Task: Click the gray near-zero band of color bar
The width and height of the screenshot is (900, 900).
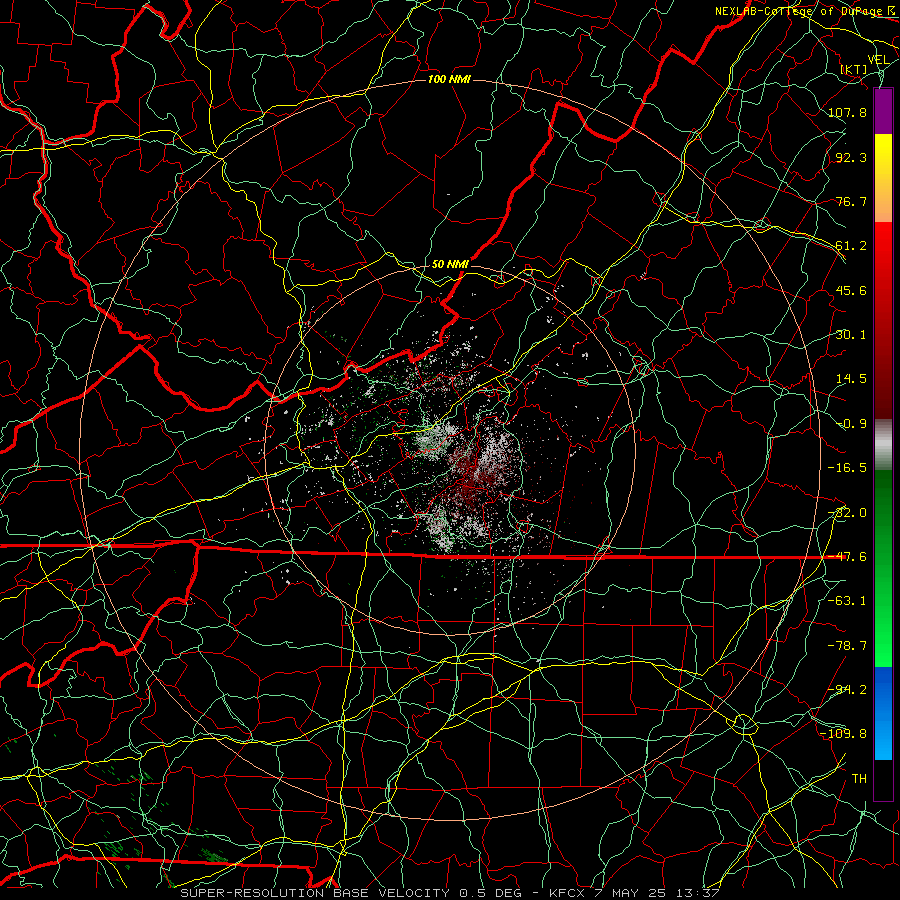Action: (x=883, y=445)
